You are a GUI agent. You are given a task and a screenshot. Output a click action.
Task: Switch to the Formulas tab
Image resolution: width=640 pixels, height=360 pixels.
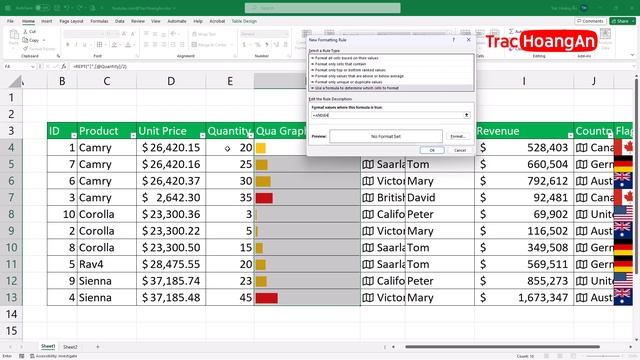pyautogui.click(x=99, y=21)
